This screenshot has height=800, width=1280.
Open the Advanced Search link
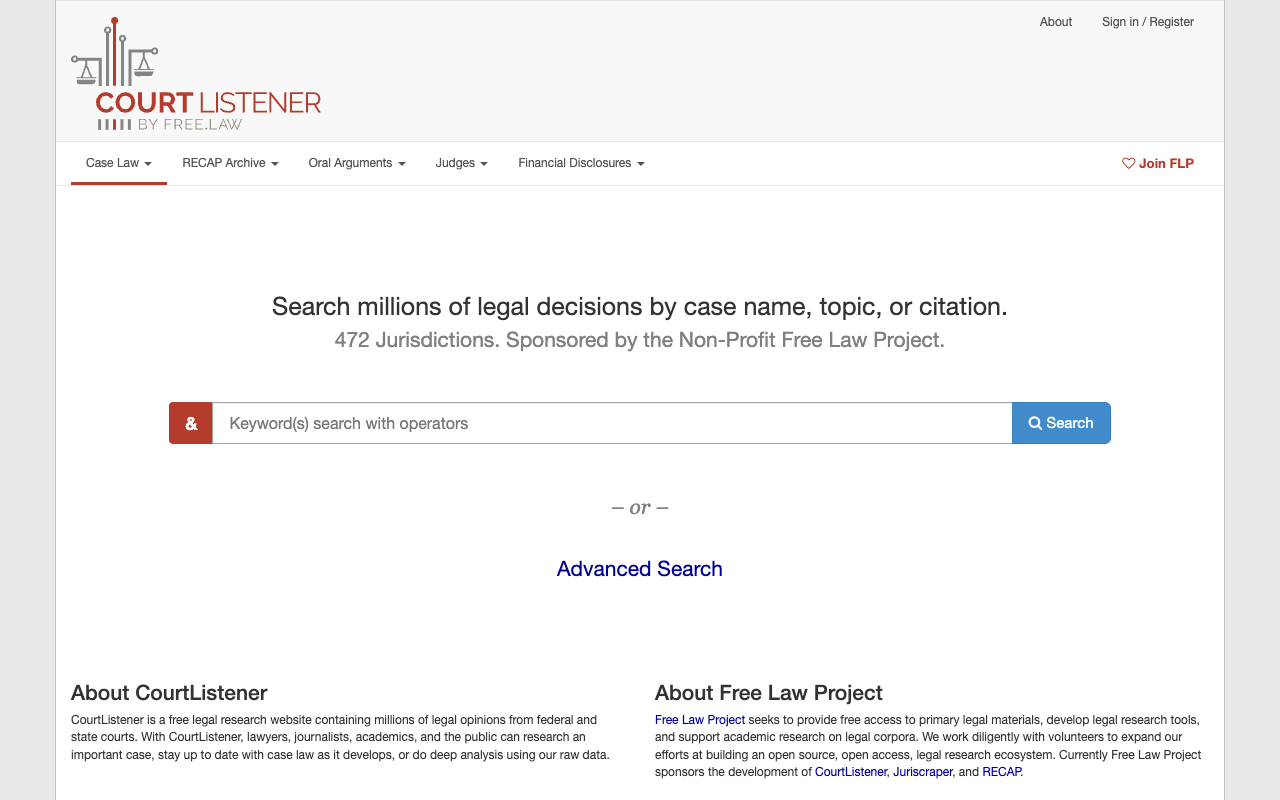[640, 569]
